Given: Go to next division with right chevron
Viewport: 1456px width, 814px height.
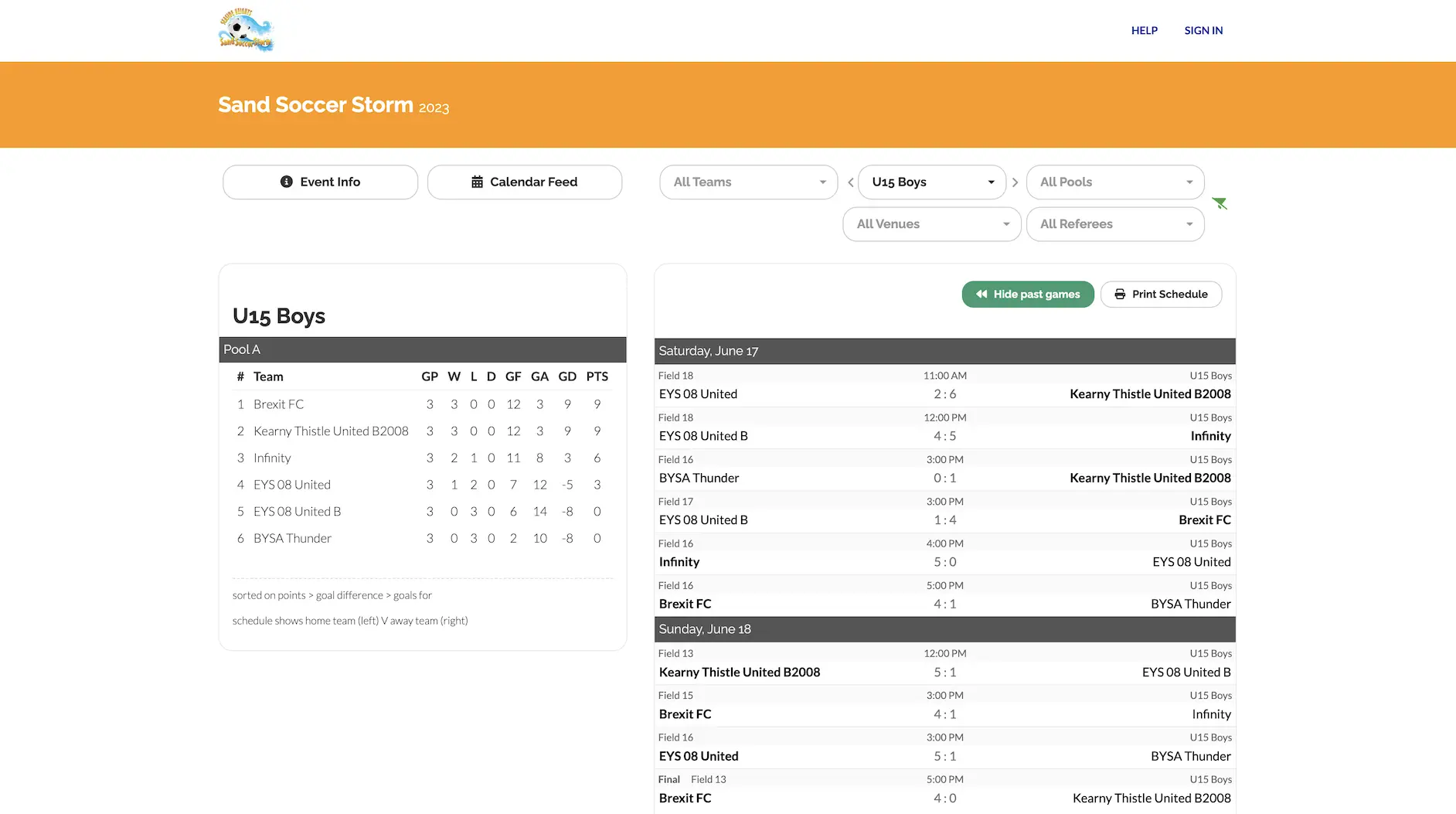Looking at the screenshot, I should (x=1015, y=182).
